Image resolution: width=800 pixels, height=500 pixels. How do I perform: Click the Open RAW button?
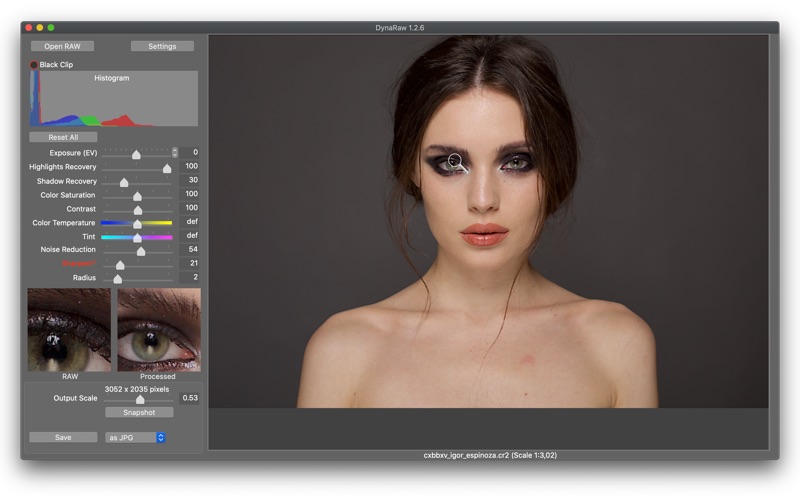62,46
